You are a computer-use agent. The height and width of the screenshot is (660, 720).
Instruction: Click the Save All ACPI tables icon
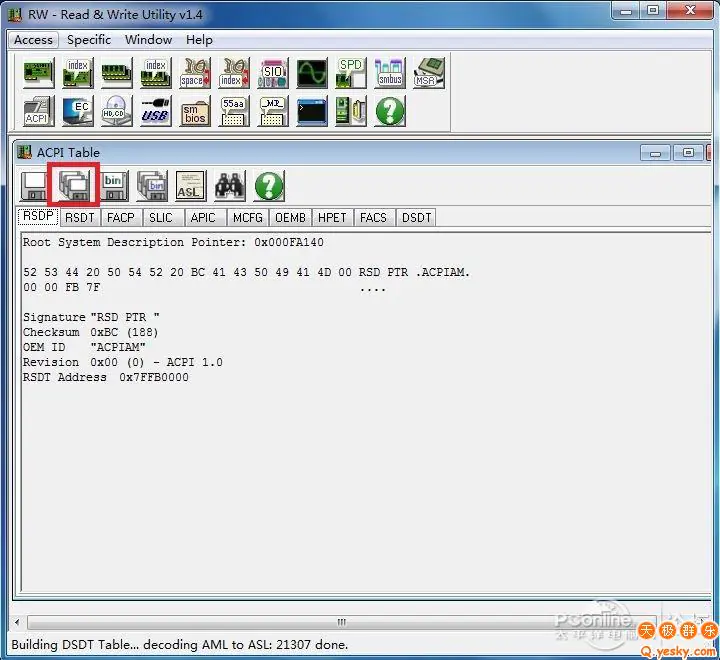click(x=74, y=186)
